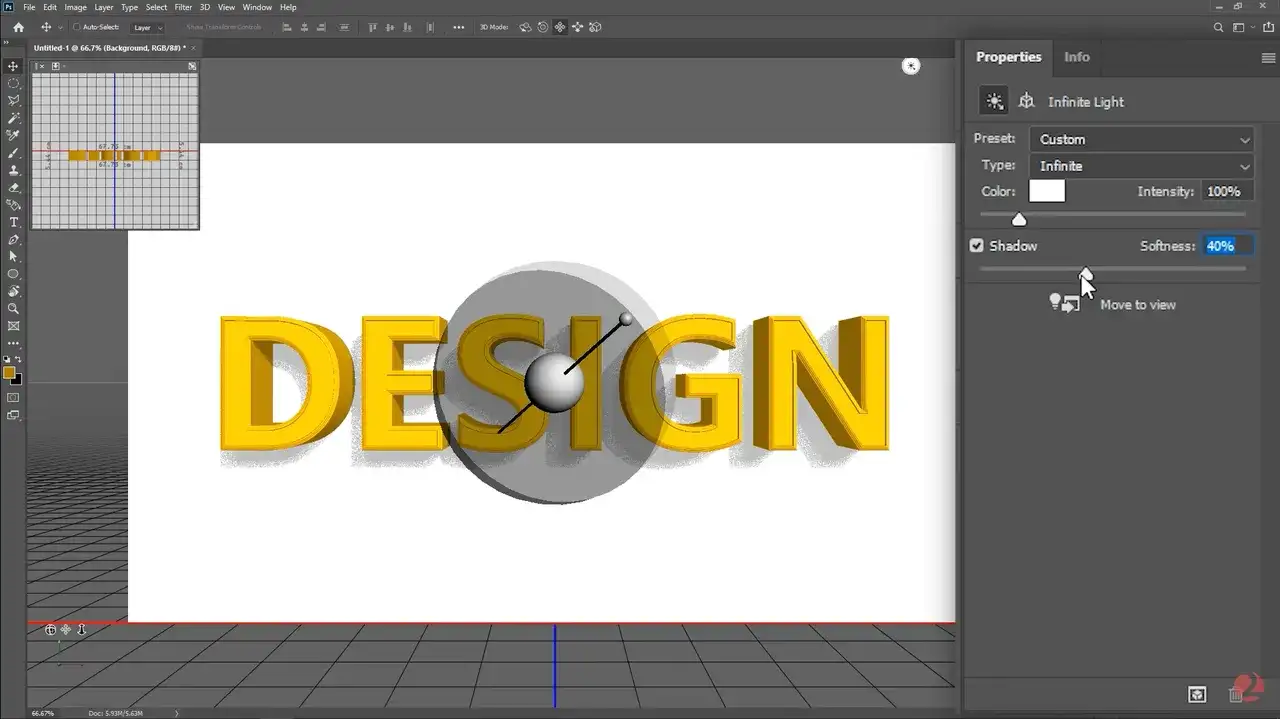This screenshot has height=719, width=1280.
Task: Choose the Clone Stamp tool
Action: coord(14,170)
